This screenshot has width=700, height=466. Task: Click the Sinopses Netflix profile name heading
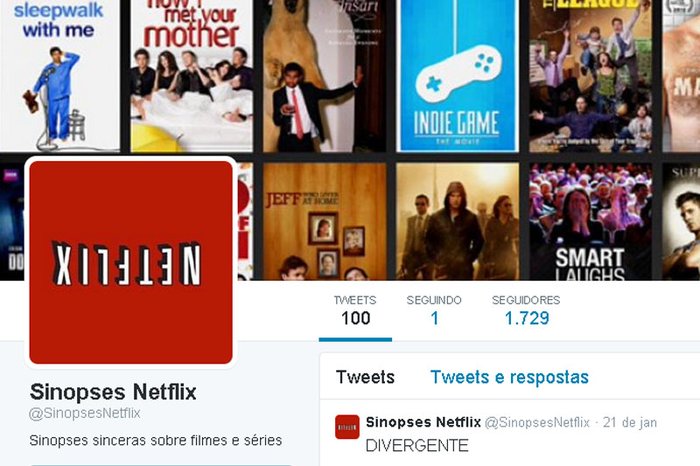click(x=113, y=392)
